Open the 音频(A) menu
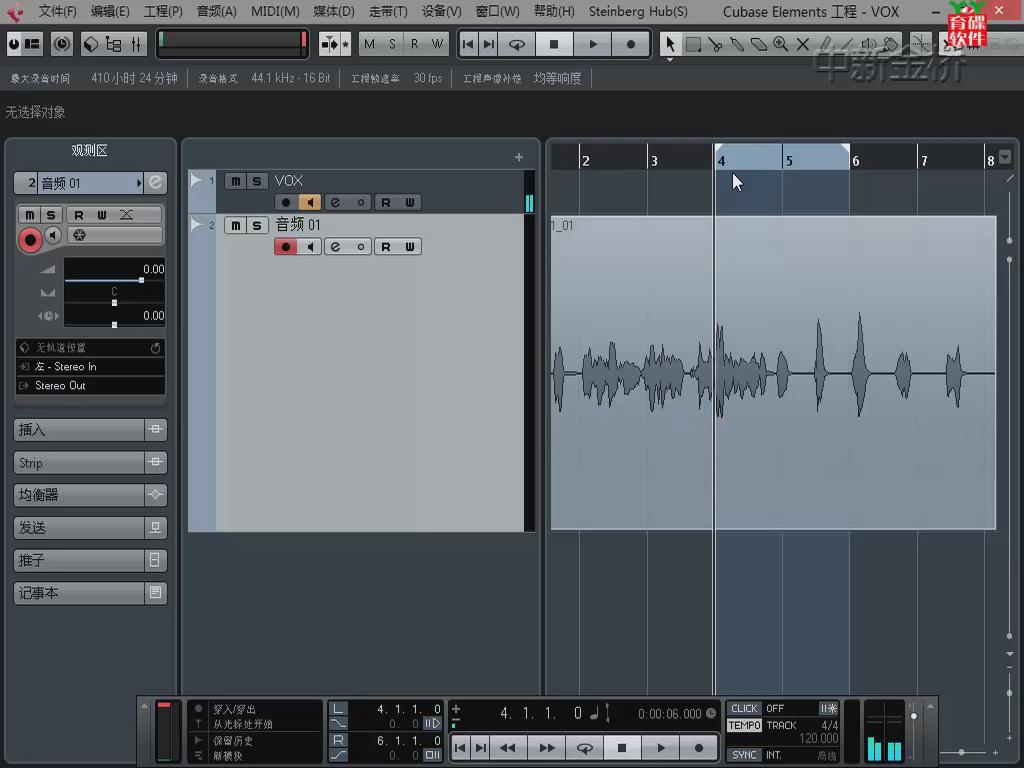The width and height of the screenshot is (1024, 768). (x=216, y=12)
